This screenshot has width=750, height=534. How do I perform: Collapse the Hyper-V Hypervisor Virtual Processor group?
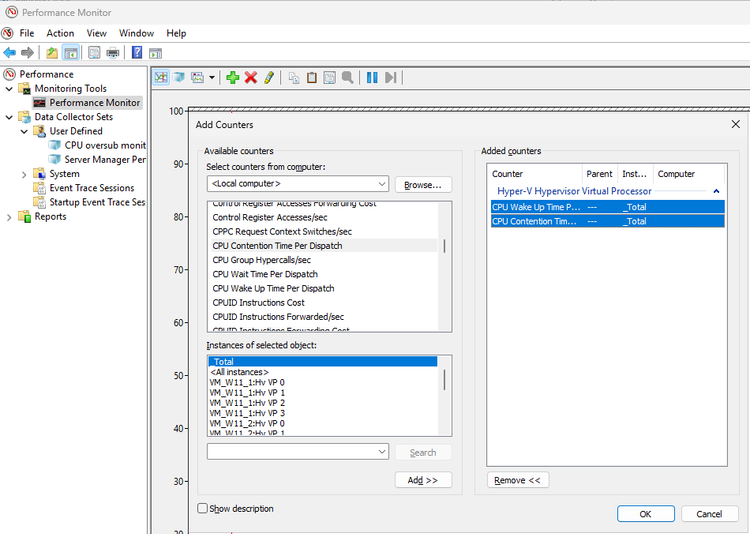(x=716, y=191)
